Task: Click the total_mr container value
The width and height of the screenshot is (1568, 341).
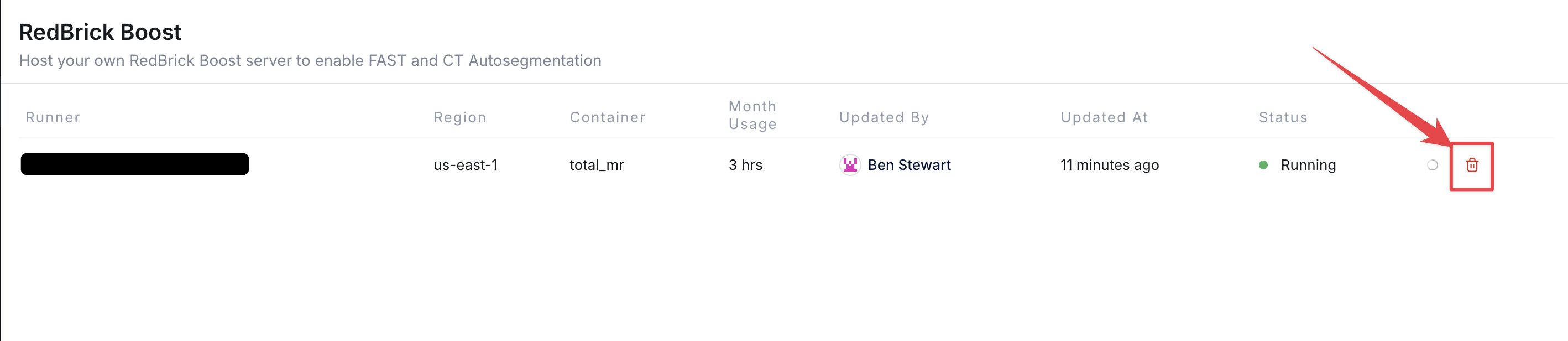Action: [597, 165]
